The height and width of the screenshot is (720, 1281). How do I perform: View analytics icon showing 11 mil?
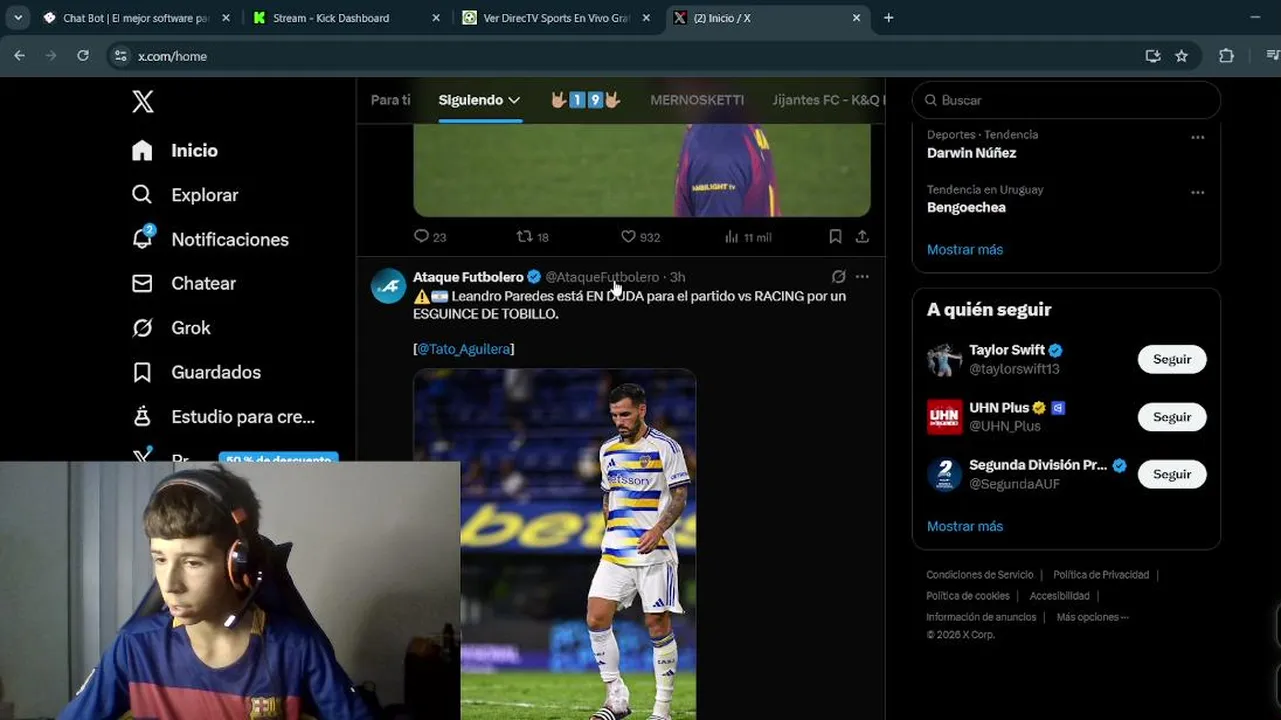click(x=747, y=237)
